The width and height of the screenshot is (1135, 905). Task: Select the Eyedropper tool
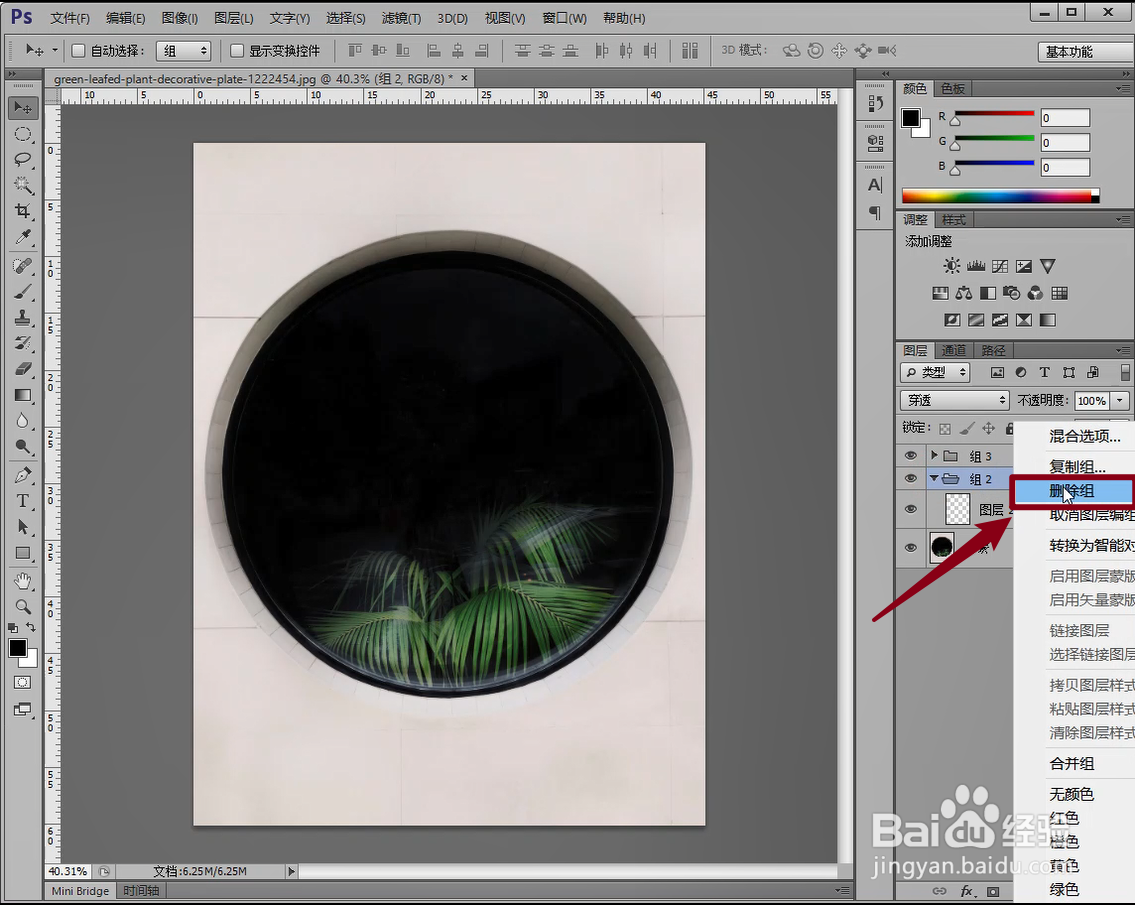click(22, 237)
